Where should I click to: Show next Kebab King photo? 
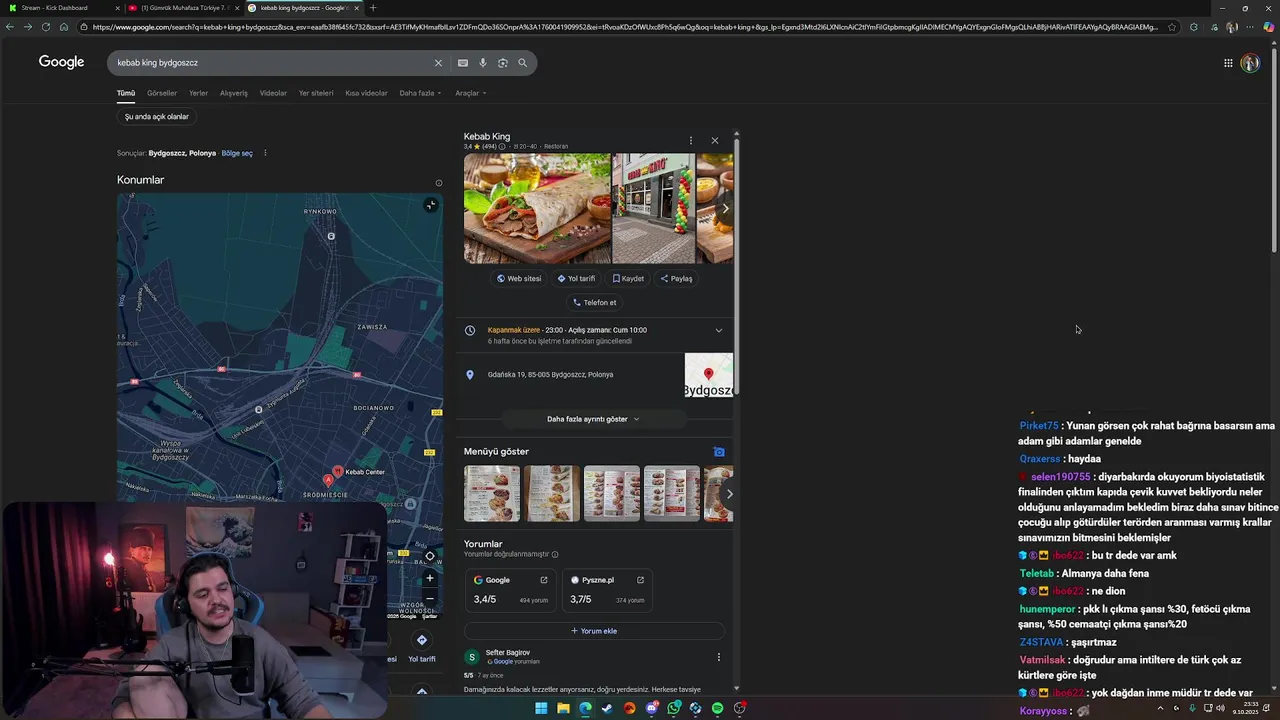click(725, 208)
